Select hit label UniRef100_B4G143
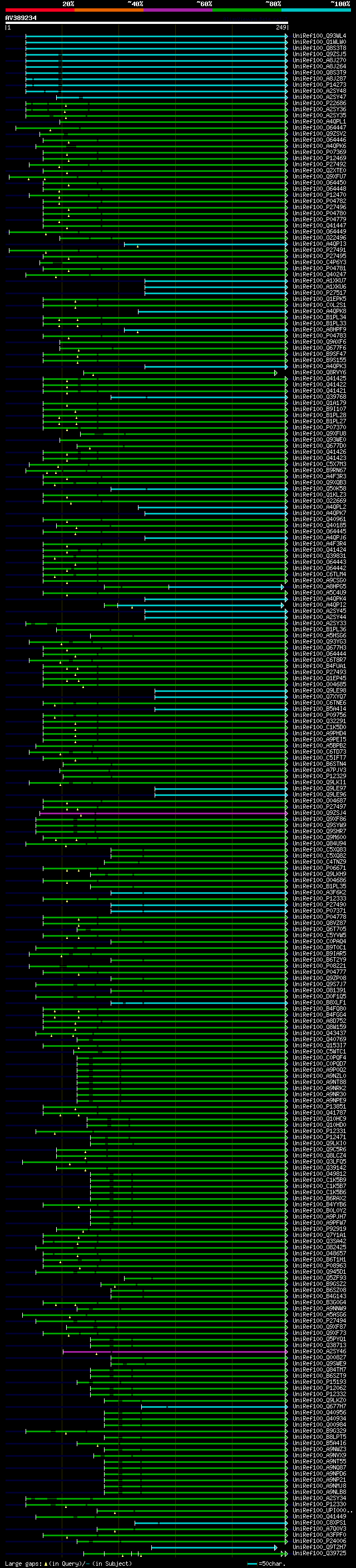Screen dimensions: 356x1568 click(319, 1296)
